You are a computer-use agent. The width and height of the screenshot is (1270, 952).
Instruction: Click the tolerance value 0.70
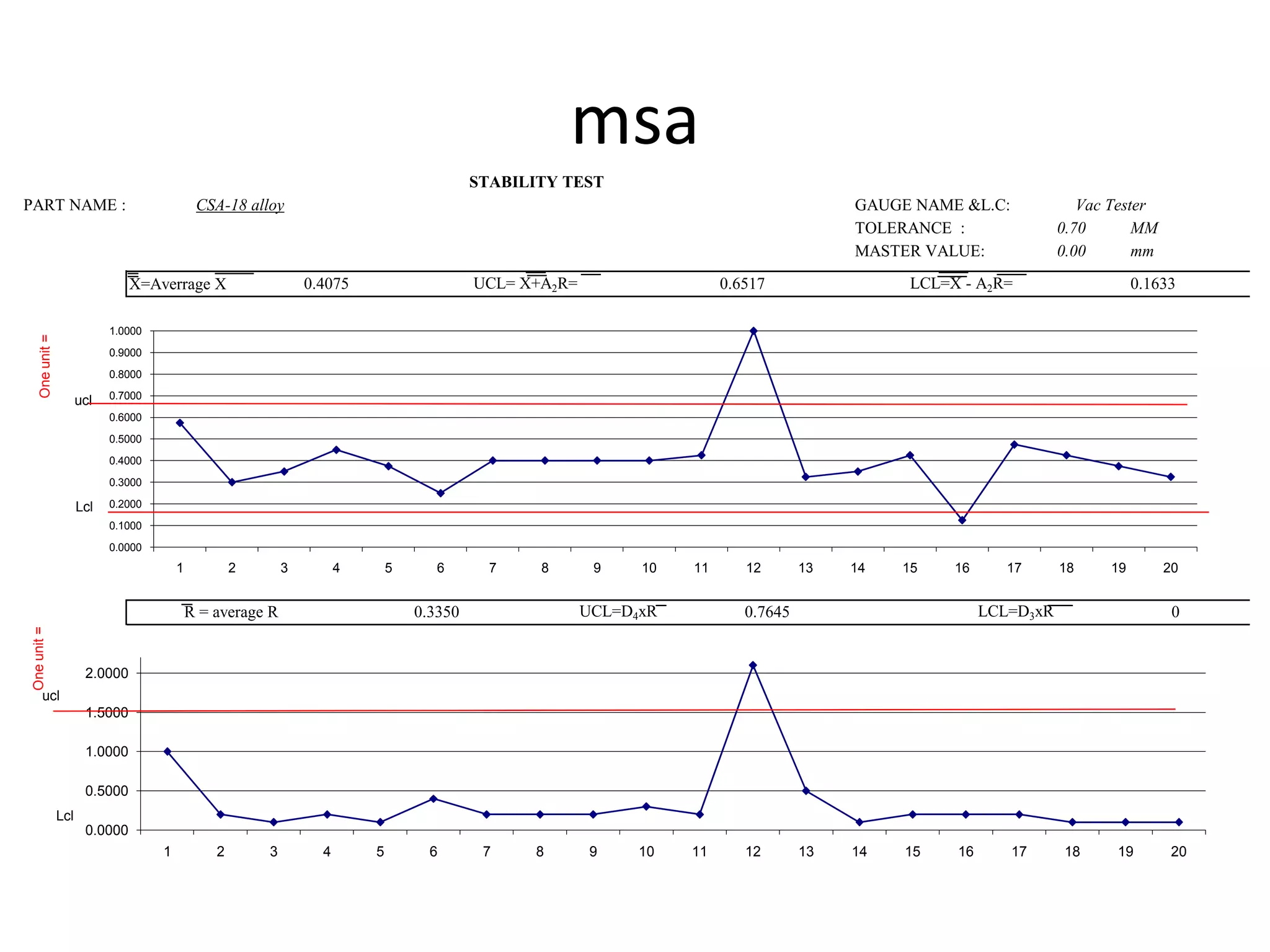[x=1071, y=228]
